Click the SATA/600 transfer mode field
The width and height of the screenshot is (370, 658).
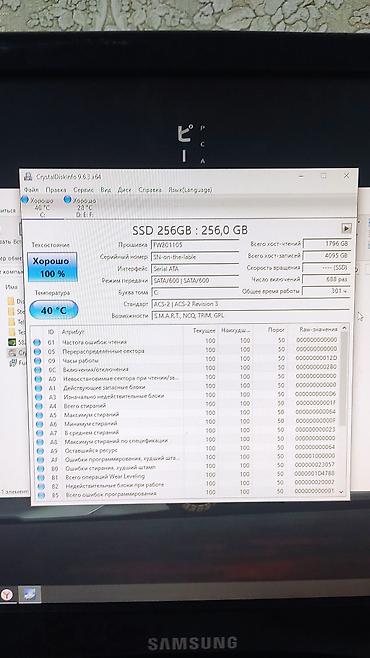(x=195, y=280)
